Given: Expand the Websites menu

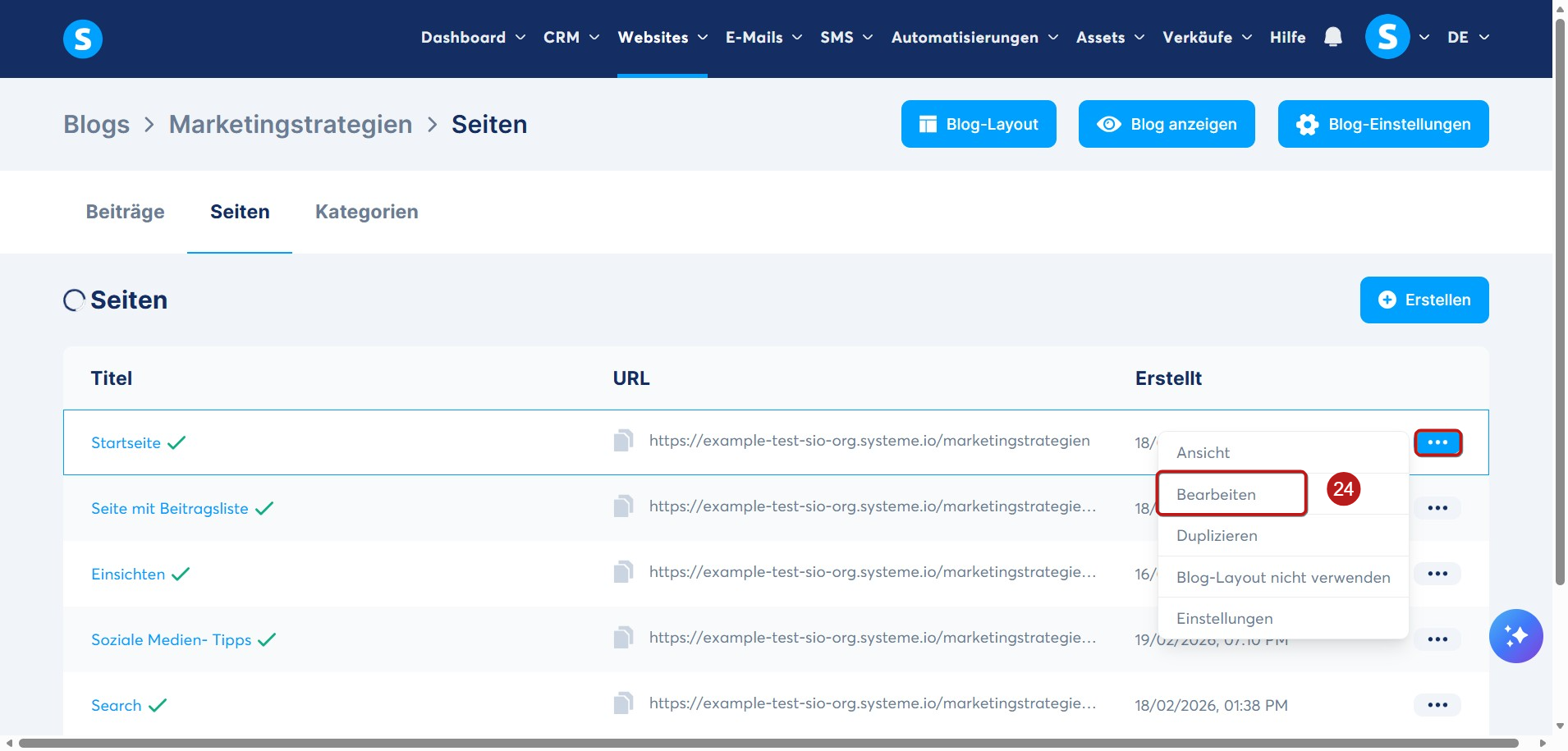Looking at the screenshot, I should tap(663, 37).
